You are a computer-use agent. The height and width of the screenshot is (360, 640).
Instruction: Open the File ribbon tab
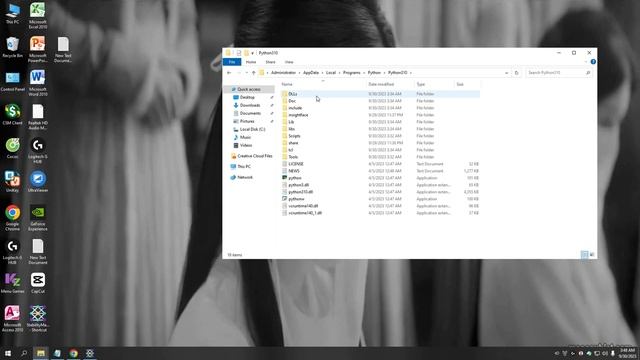[x=232, y=62]
